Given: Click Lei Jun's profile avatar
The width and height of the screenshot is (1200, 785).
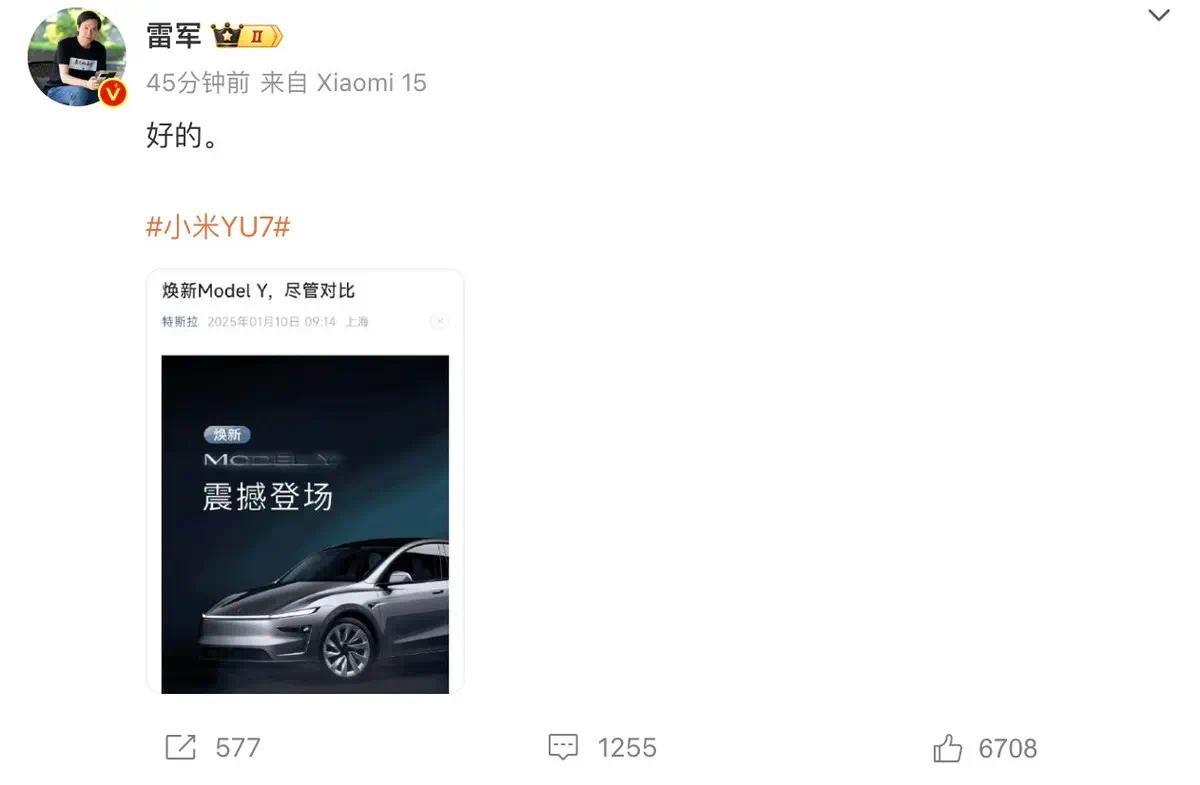Looking at the screenshot, I should [x=77, y=57].
